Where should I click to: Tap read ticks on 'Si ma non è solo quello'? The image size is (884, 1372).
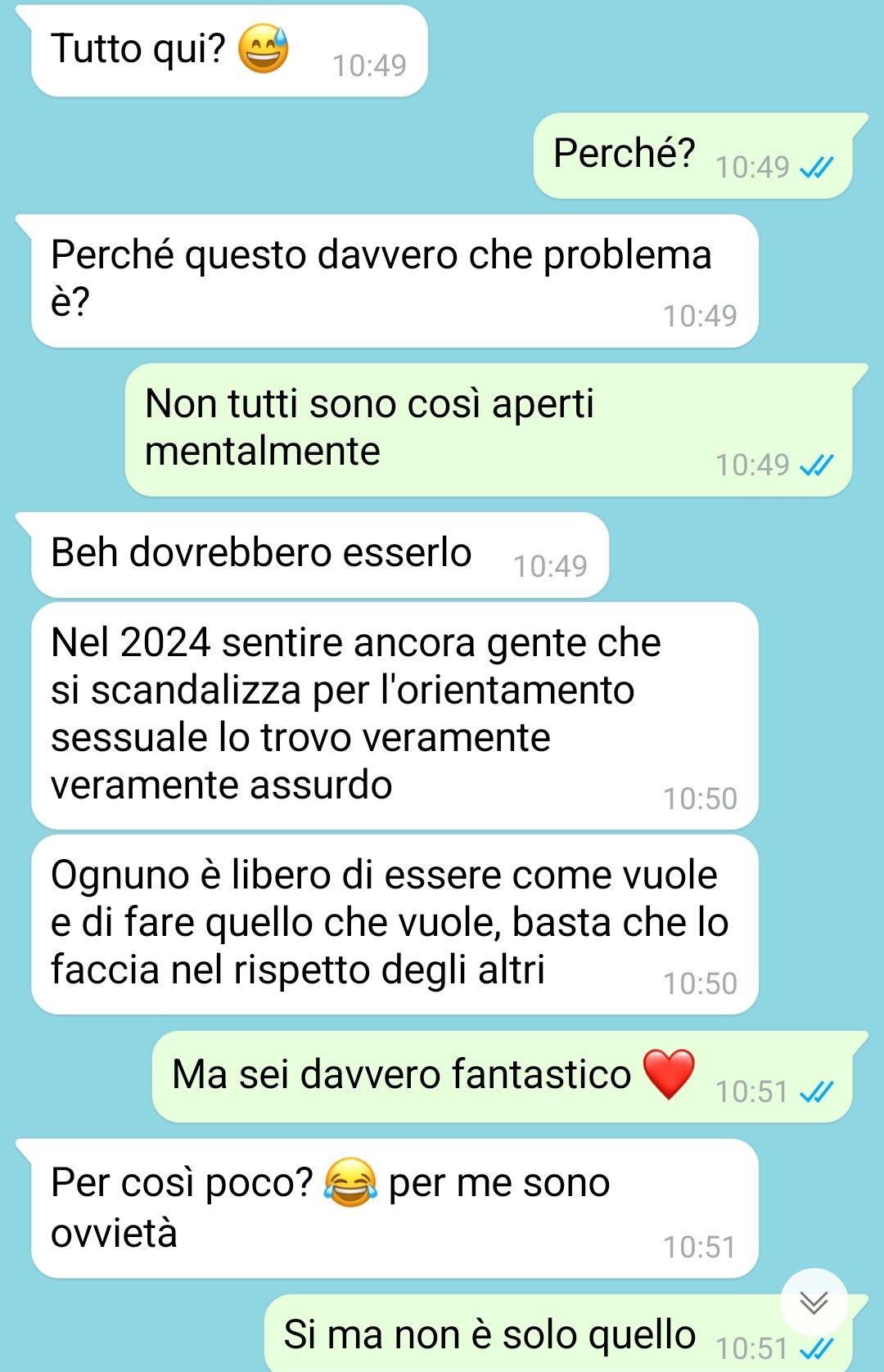click(x=816, y=1348)
